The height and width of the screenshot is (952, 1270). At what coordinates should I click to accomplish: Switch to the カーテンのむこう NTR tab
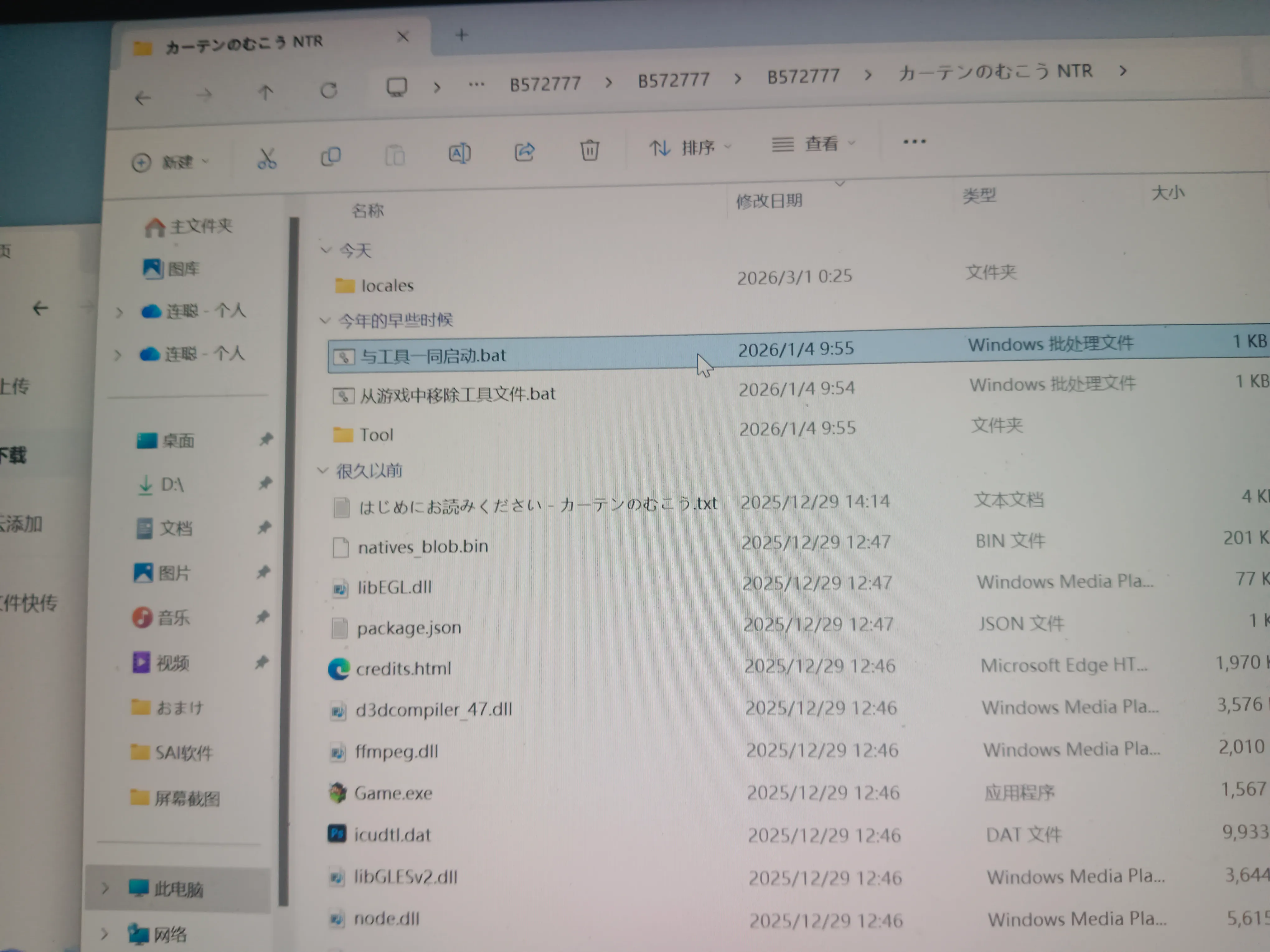(241, 41)
